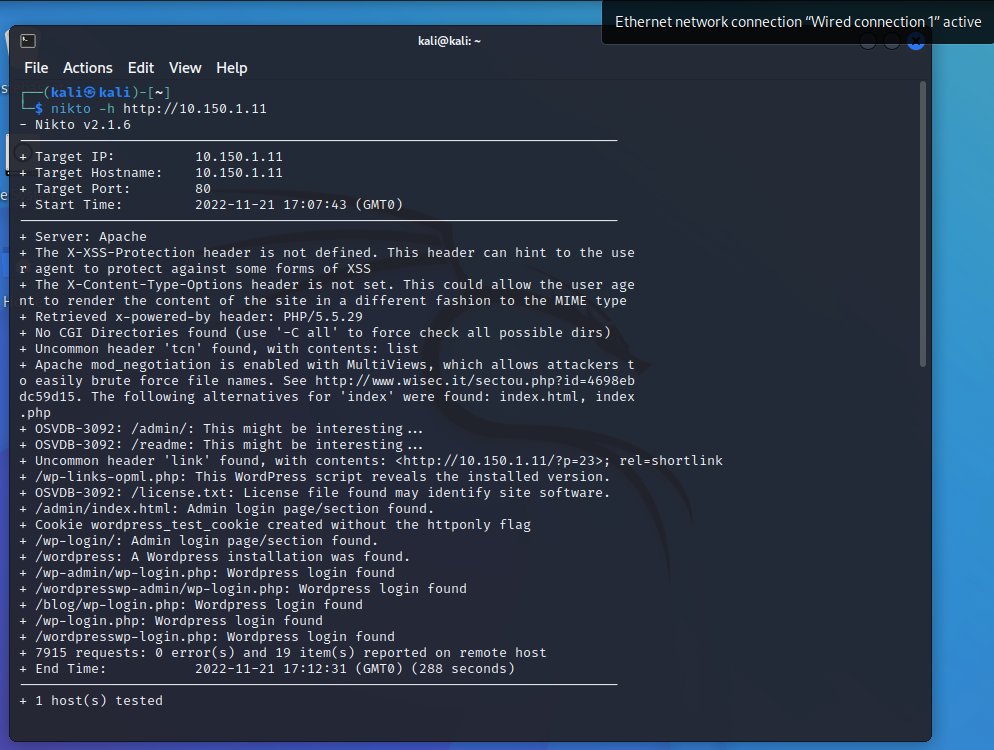Open the File menu
This screenshot has width=994, height=750.
(x=36, y=68)
